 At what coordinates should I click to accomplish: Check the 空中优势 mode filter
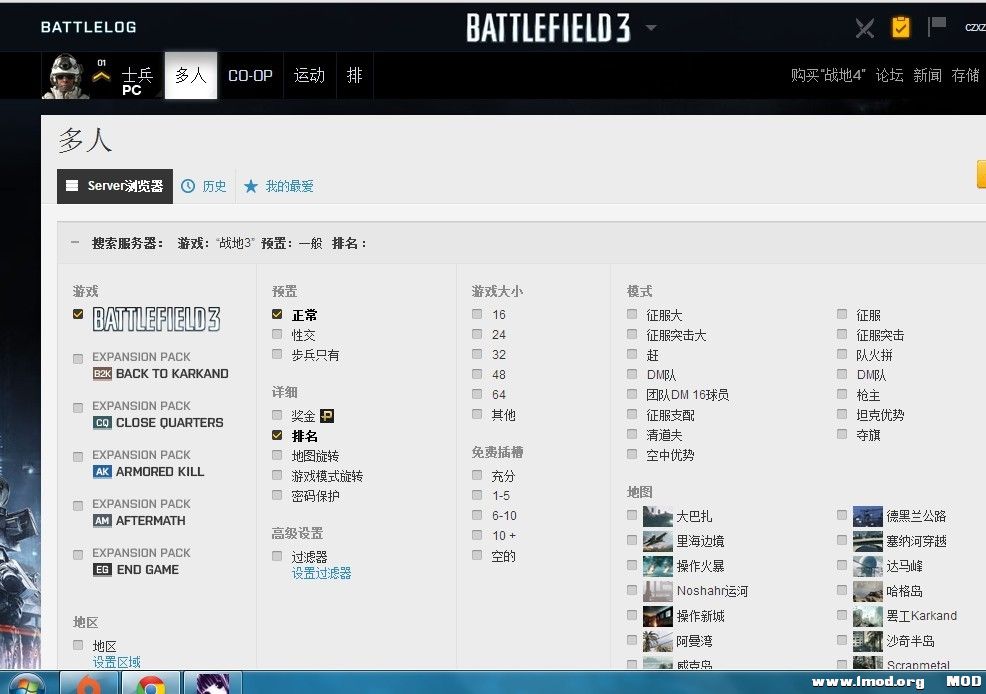click(631, 455)
